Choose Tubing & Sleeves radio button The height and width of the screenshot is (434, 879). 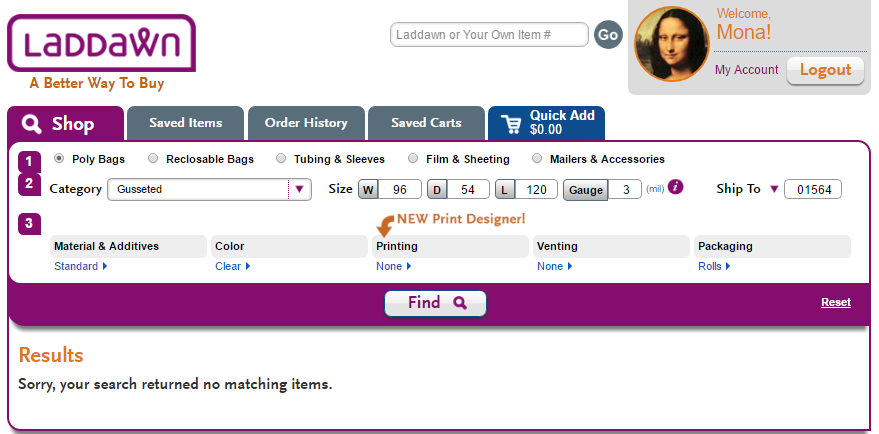click(x=281, y=159)
